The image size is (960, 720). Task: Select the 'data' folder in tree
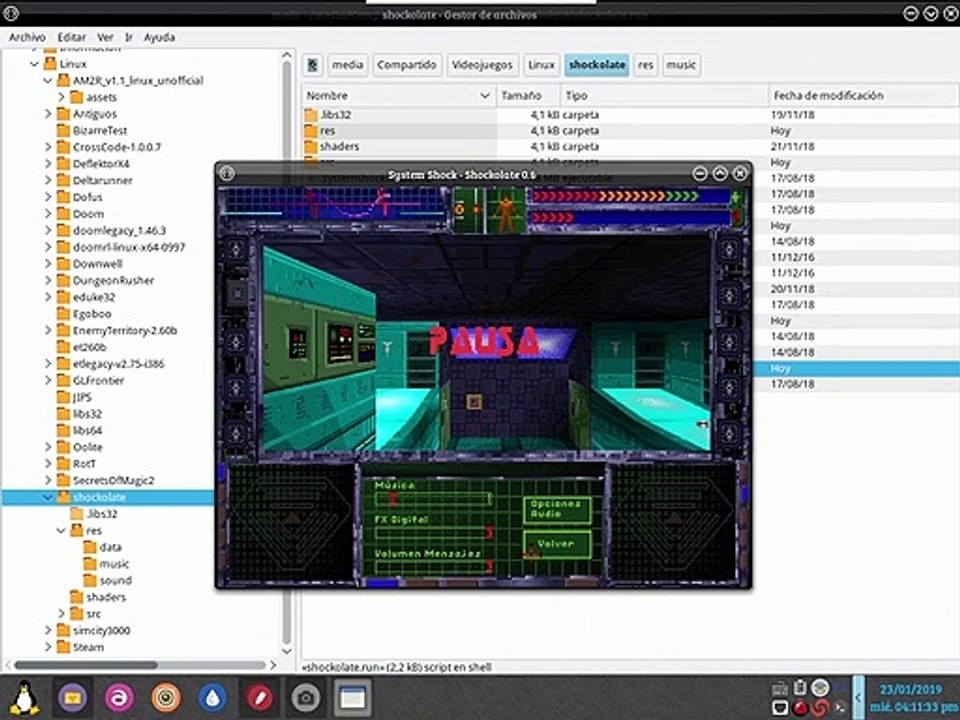point(102,547)
